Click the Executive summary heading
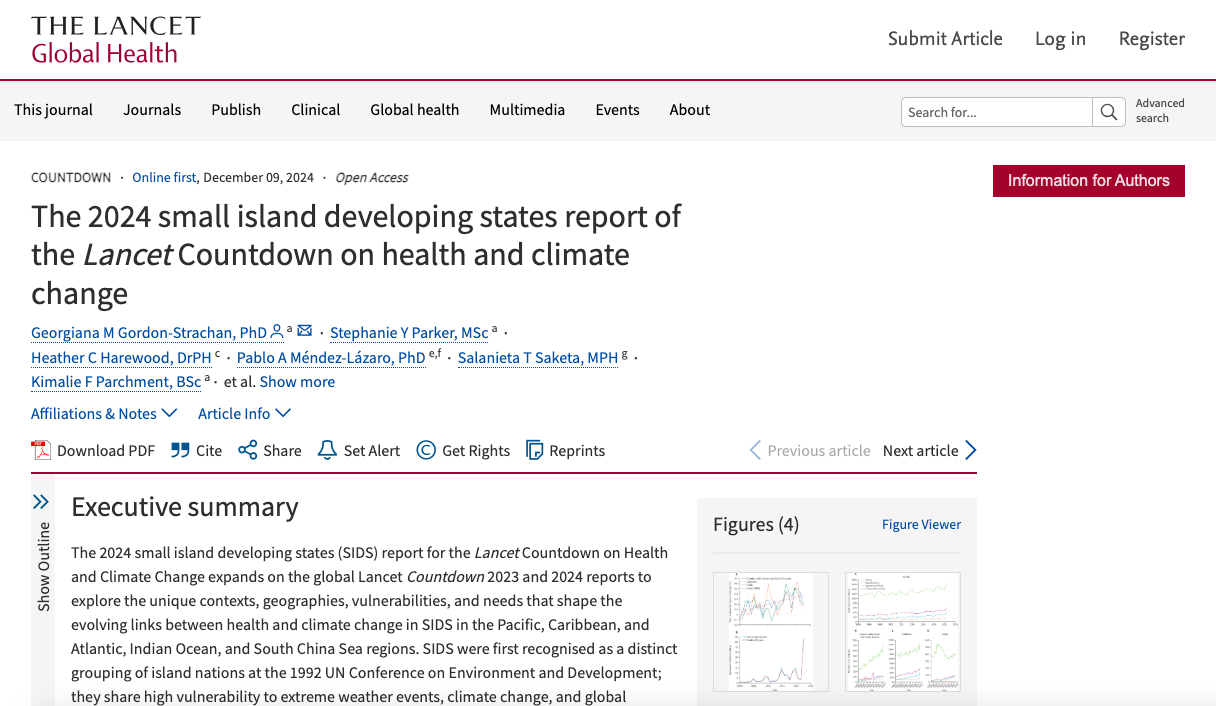 185,507
